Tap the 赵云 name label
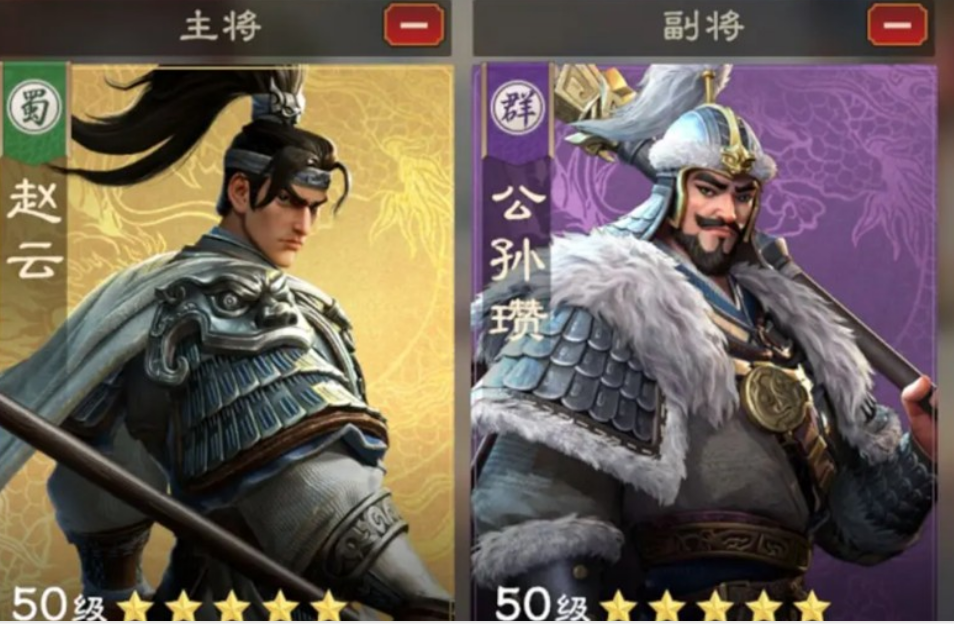This screenshot has height=624, width=954. coord(35,231)
